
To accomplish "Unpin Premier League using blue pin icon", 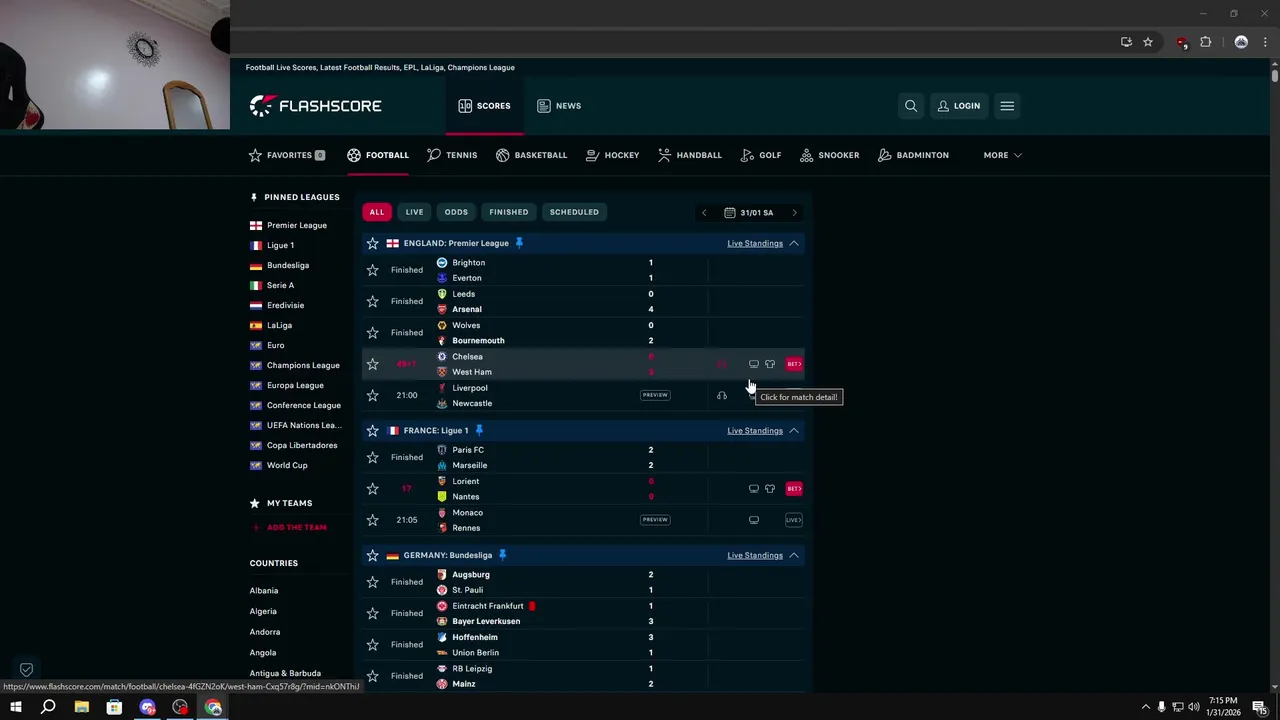I will pos(519,243).
